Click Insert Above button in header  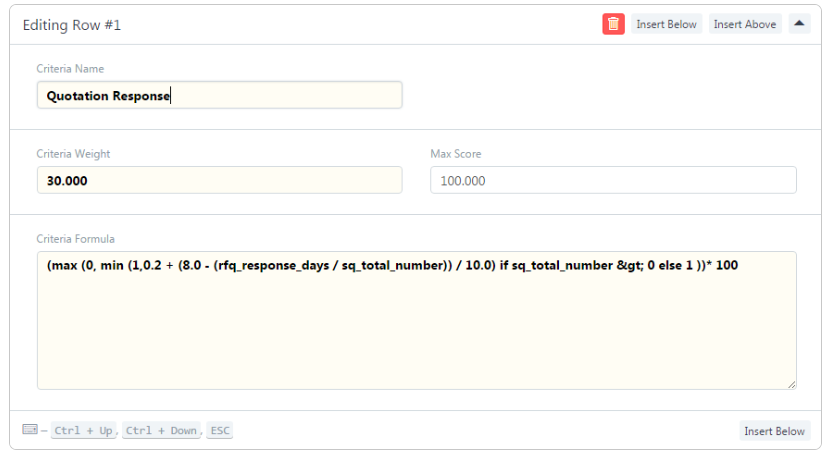point(745,24)
